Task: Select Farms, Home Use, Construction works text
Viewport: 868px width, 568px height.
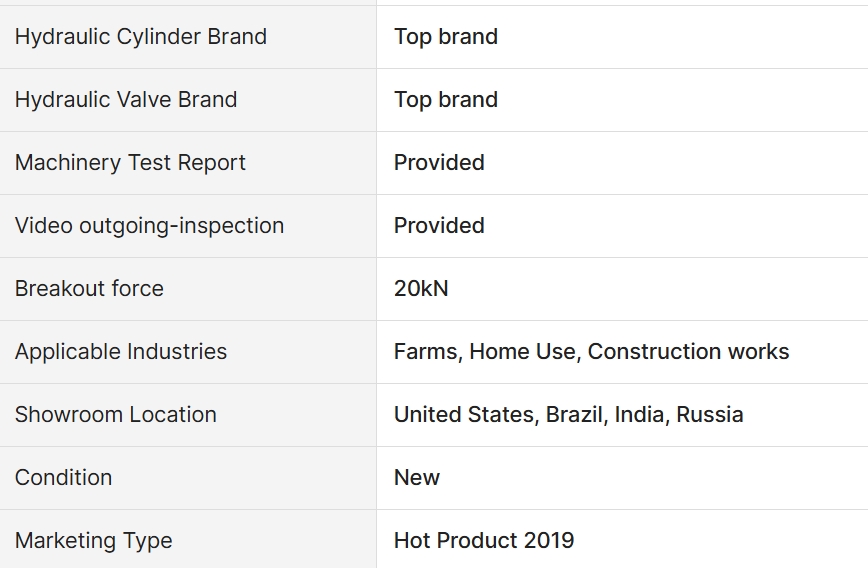Action: (x=591, y=352)
